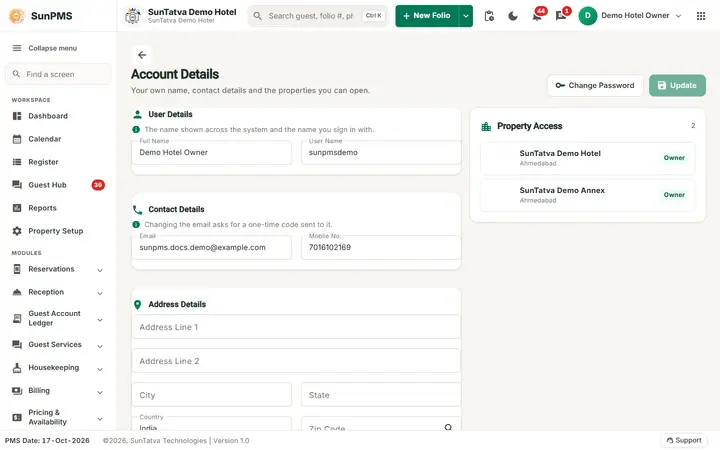
Task: Click the Billing icon
Action: (17, 390)
